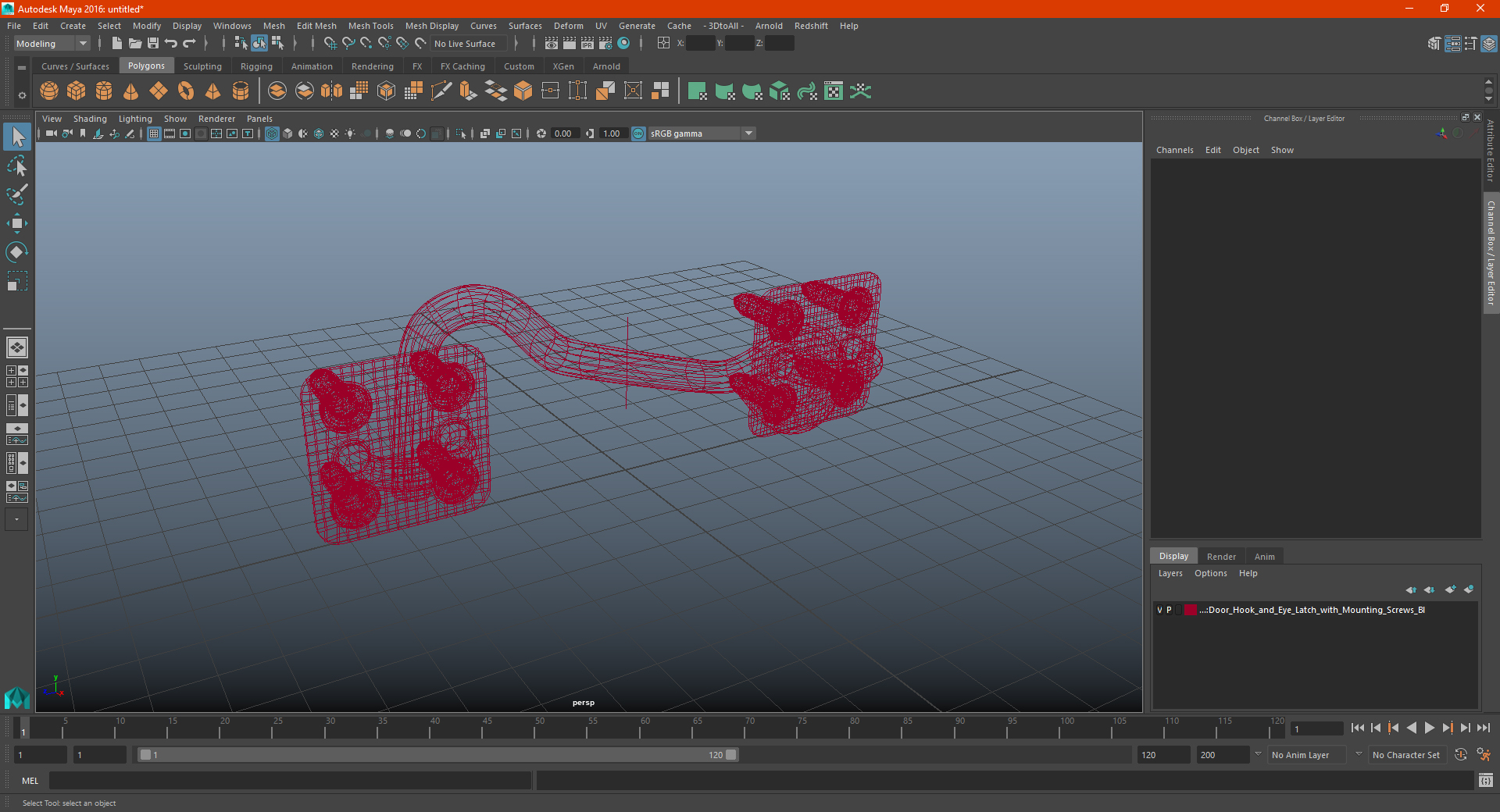
Task: Click the MEL script type label
Action: [x=30, y=781]
